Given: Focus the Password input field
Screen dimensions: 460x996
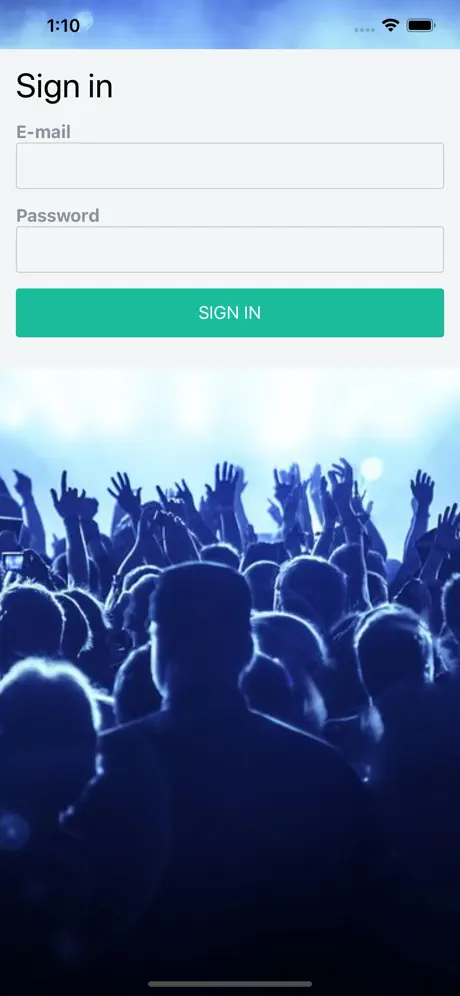Looking at the screenshot, I should click(230, 250).
